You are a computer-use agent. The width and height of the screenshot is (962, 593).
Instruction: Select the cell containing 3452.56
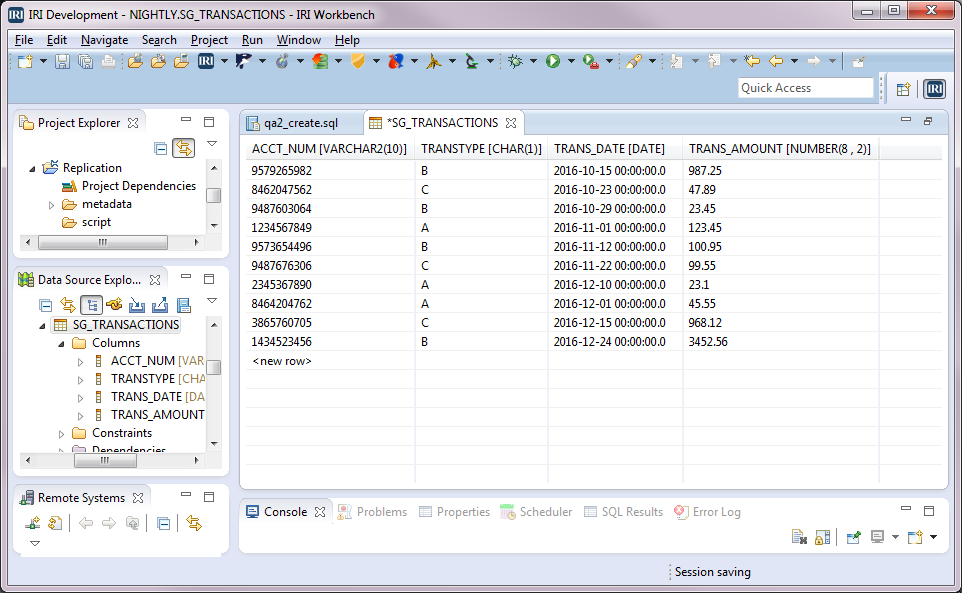[781, 342]
